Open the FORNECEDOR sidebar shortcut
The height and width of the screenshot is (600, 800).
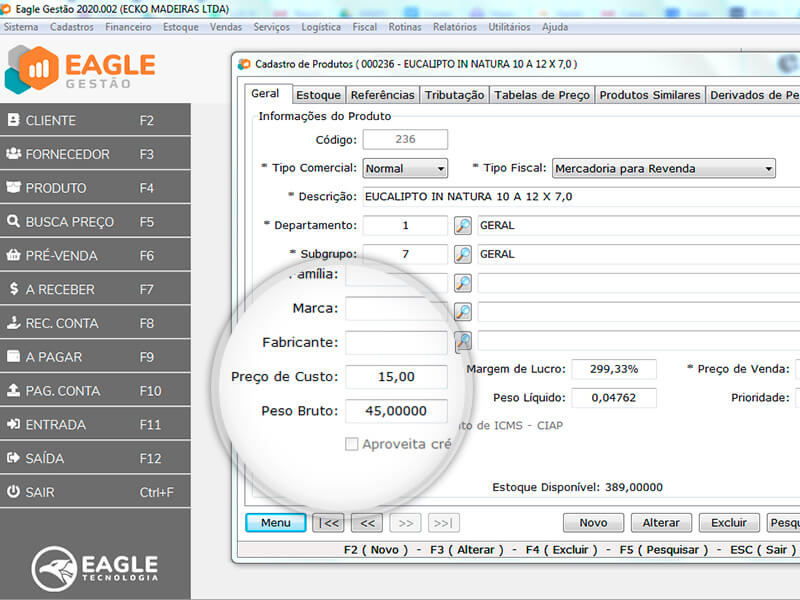point(95,154)
